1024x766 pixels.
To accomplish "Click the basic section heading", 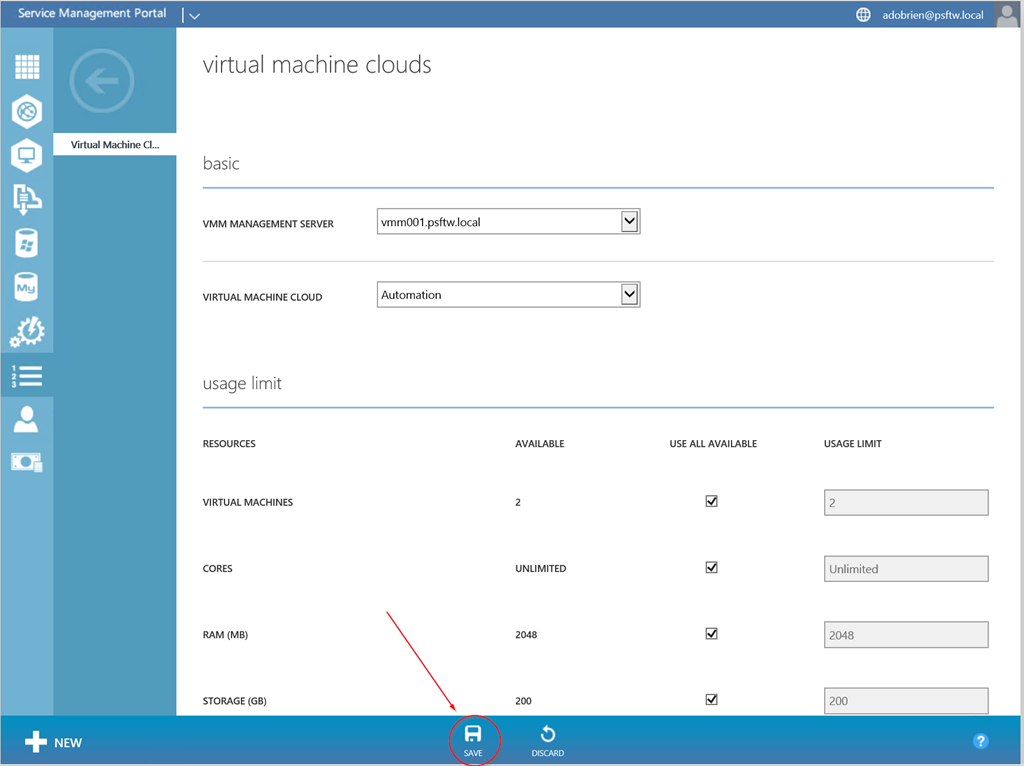I will (221, 163).
